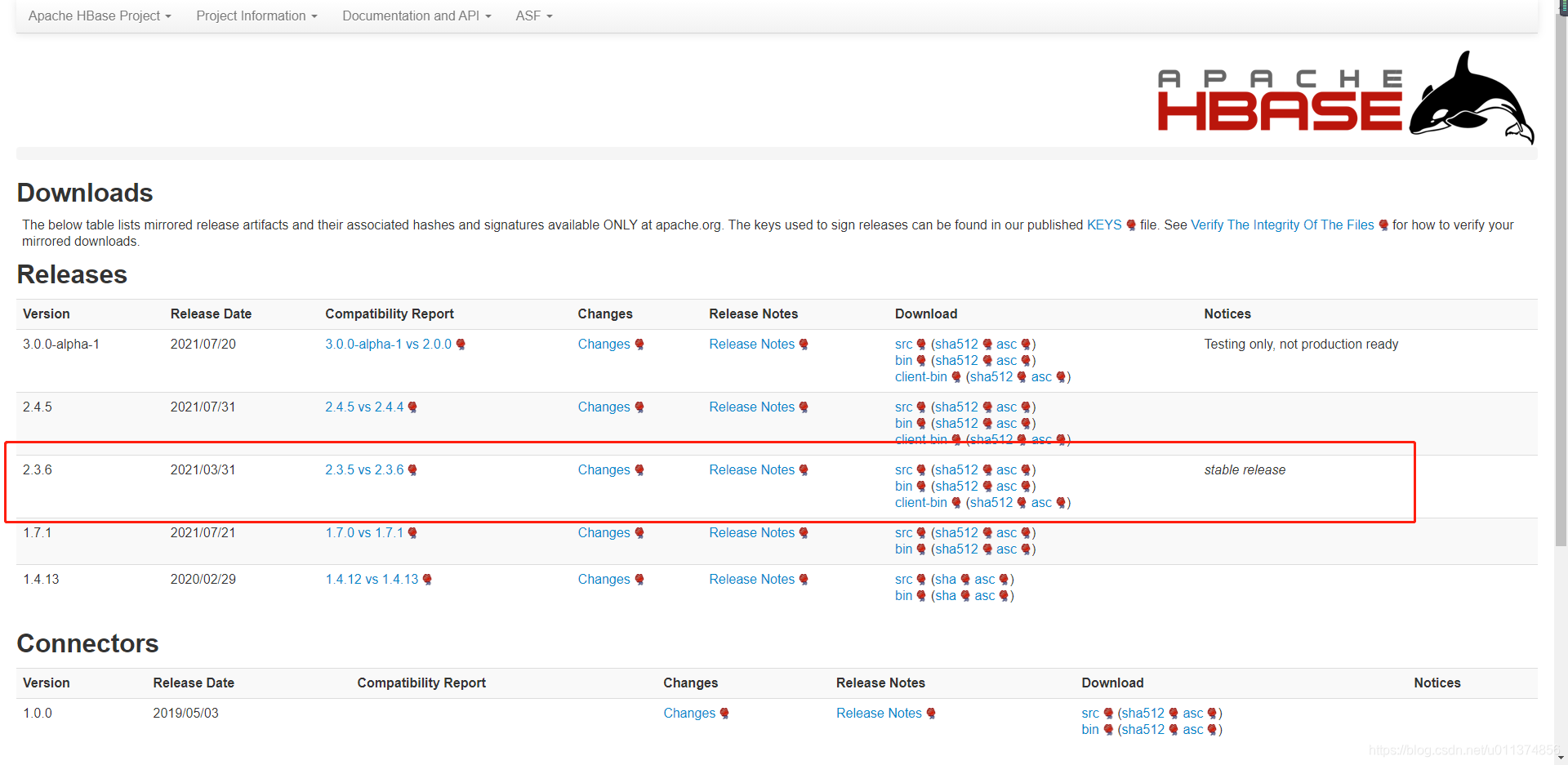Expand the Project Information menu
This screenshot has height=765, width=1568.
tap(256, 16)
